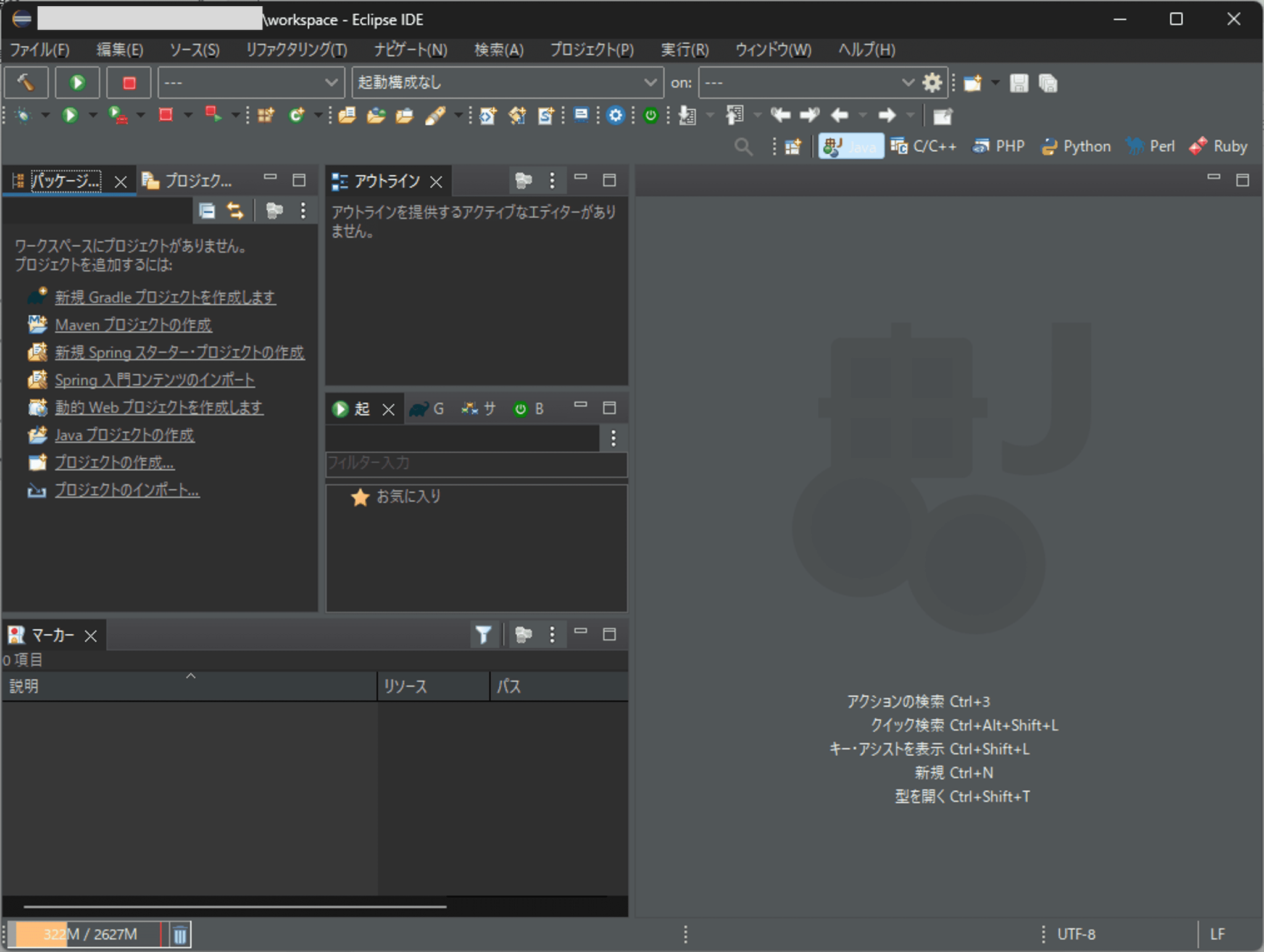Click the Maven プロジェクトの作成 link
1264x952 pixels.
(133, 325)
